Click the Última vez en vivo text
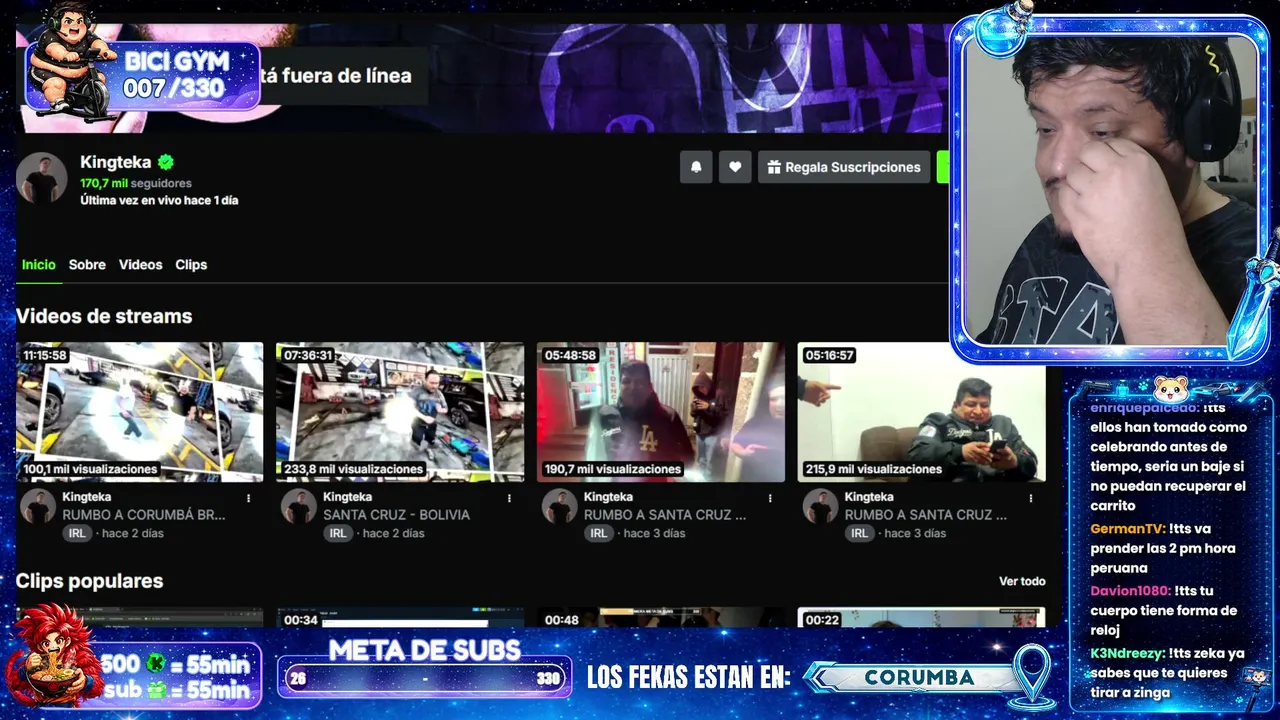 click(x=159, y=200)
